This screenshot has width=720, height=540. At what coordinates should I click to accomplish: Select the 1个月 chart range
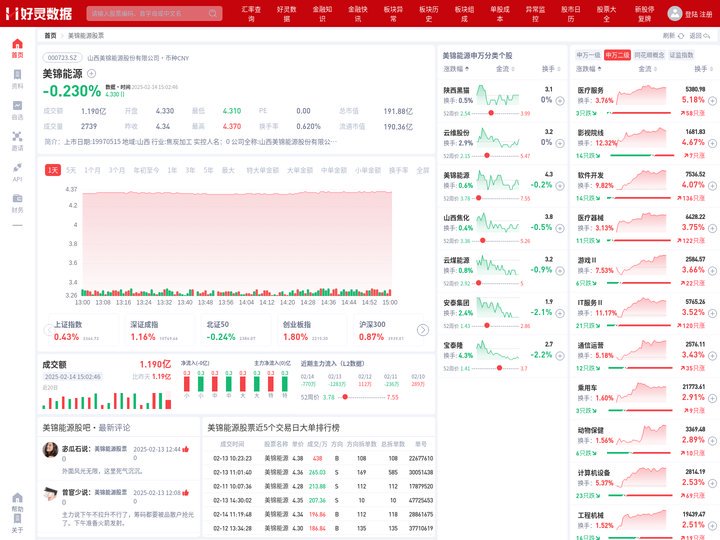(x=92, y=170)
